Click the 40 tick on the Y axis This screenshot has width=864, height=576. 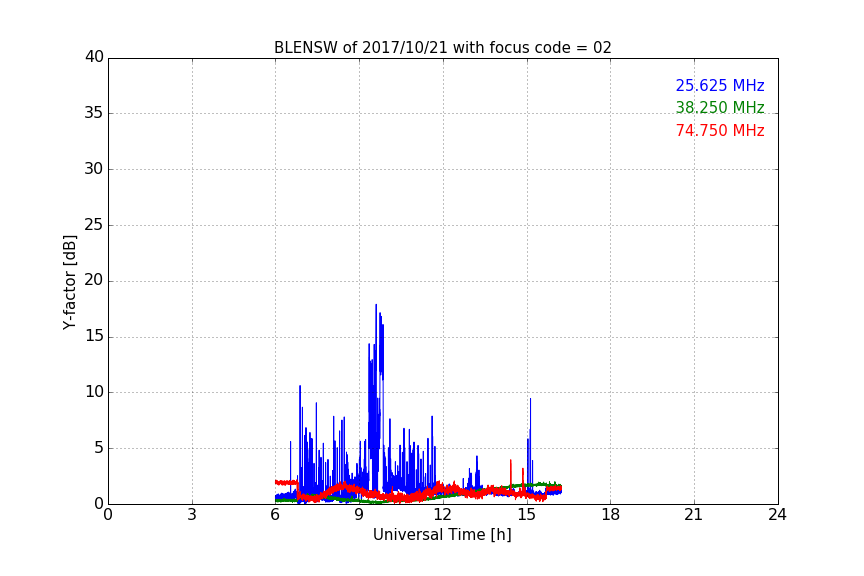pyautogui.click(x=94, y=57)
